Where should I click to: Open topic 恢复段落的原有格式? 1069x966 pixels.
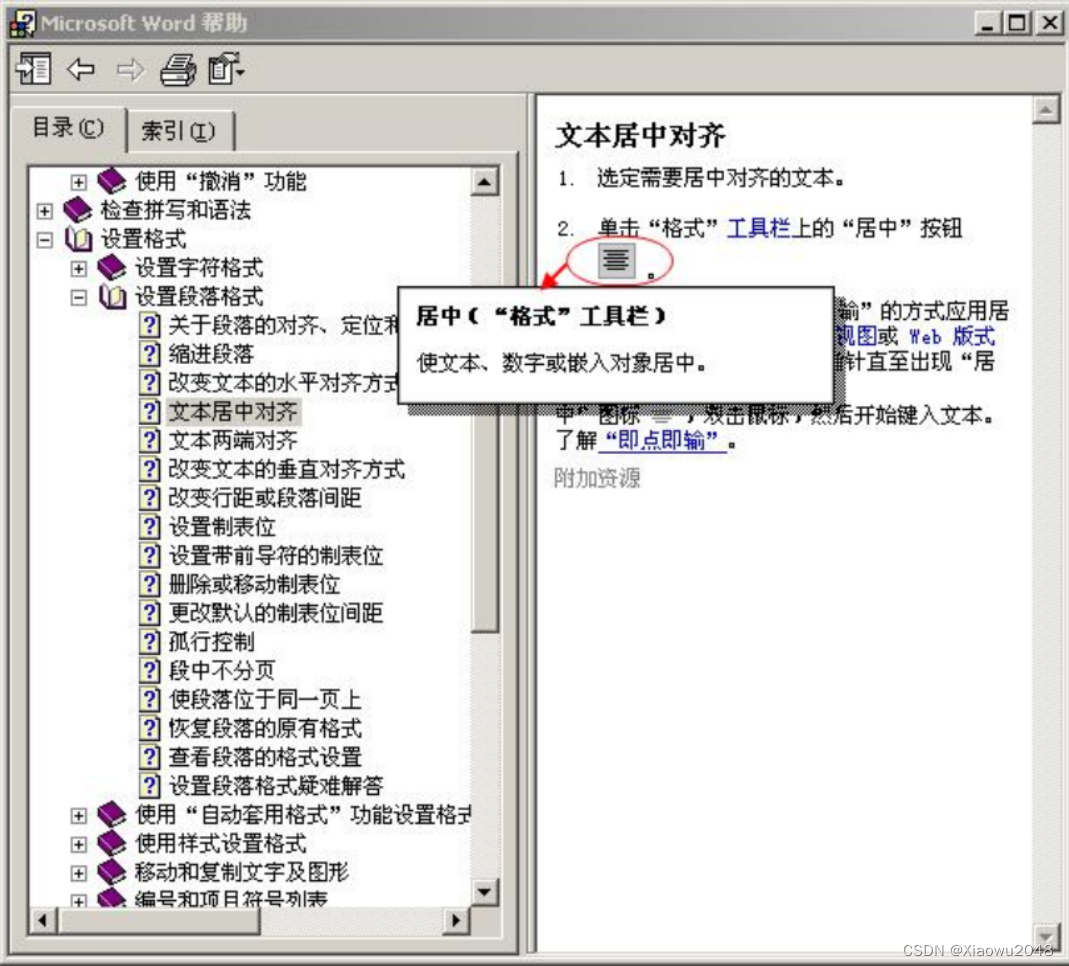pos(265,728)
